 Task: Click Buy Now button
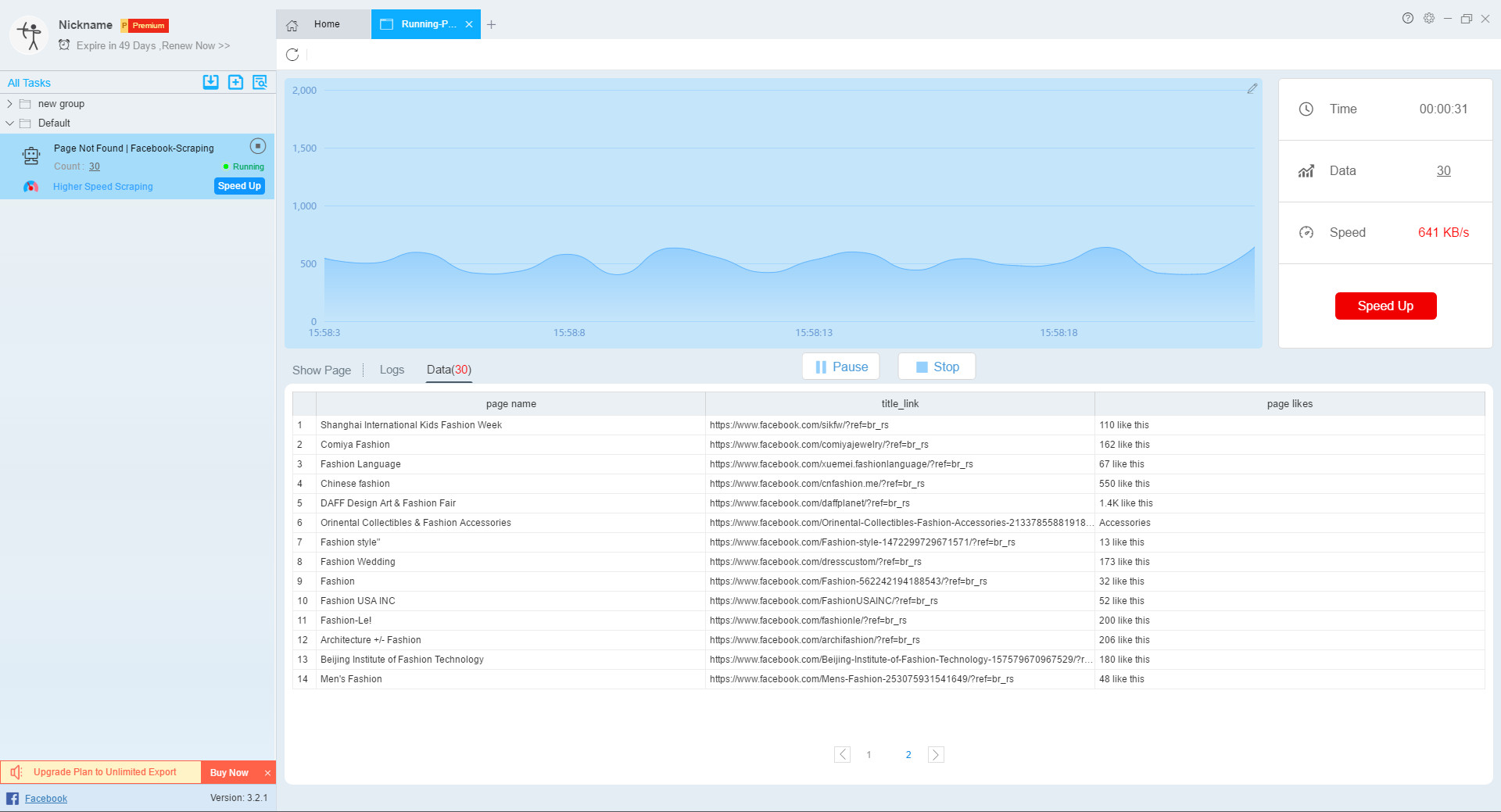[229, 773]
